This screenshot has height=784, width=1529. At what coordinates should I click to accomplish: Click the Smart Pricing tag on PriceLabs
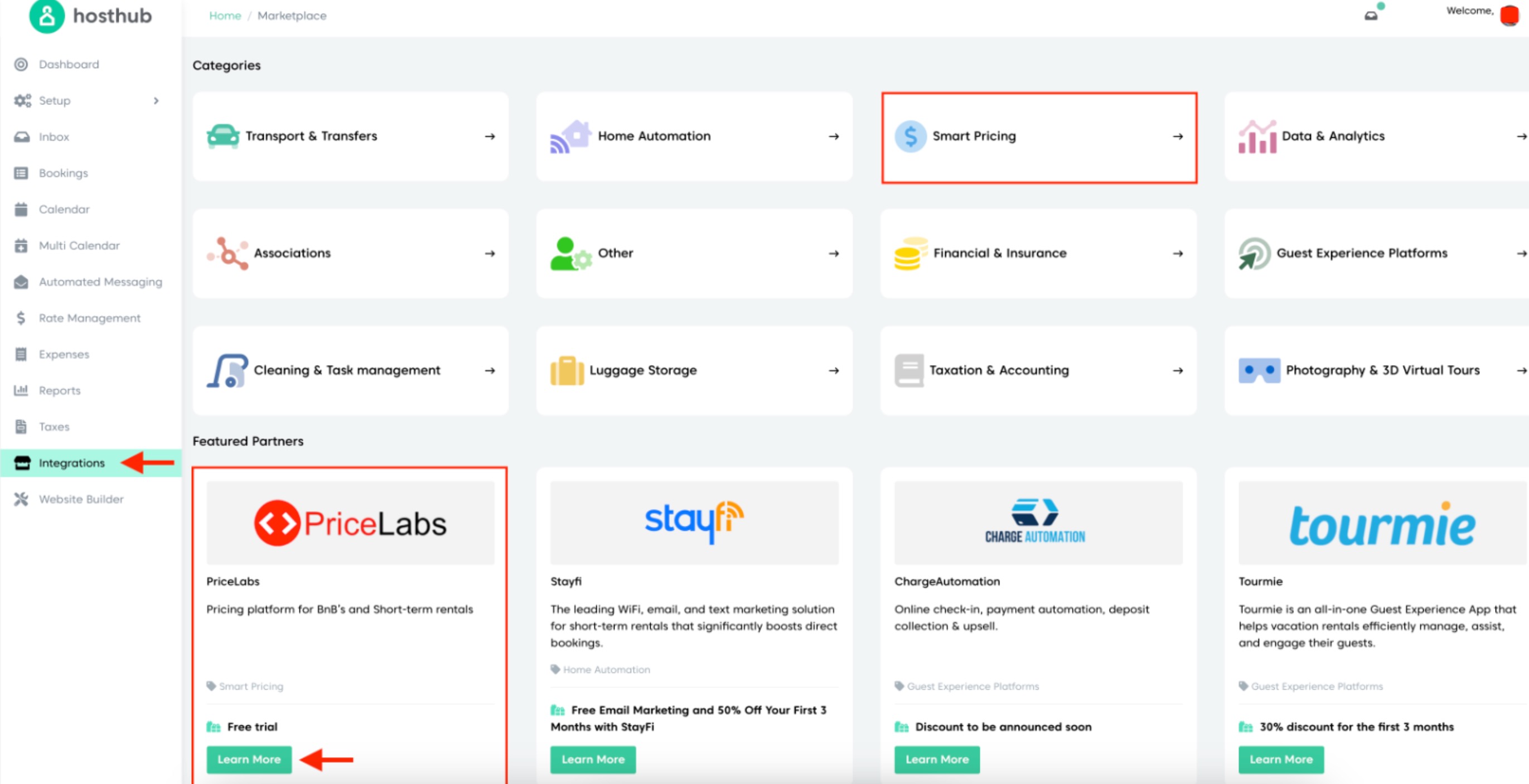tap(245, 686)
